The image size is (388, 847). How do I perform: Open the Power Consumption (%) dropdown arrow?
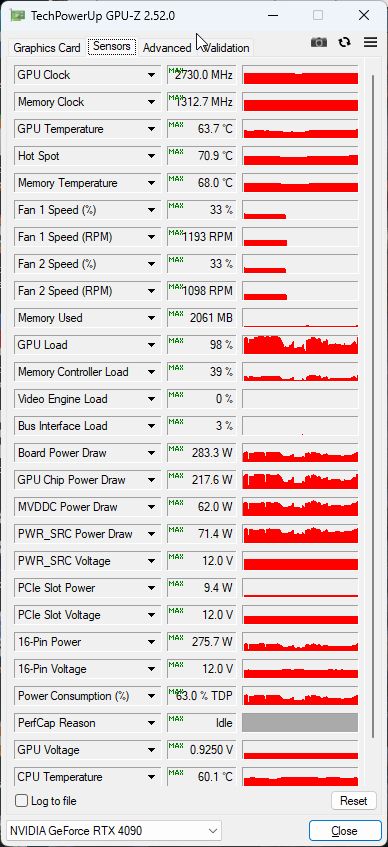pyautogui.click(x=151, y=696)
